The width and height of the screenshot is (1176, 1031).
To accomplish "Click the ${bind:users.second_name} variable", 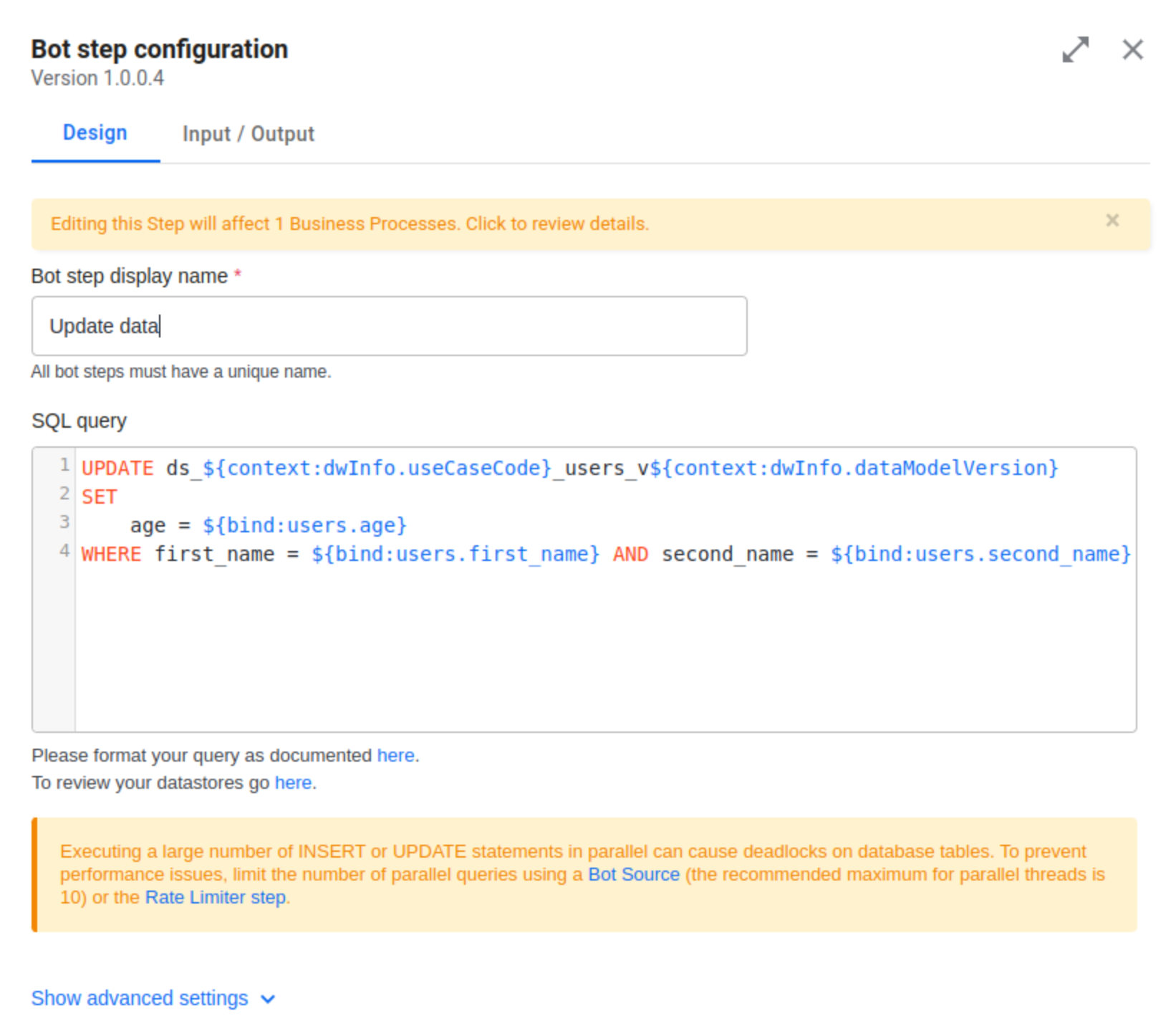I will click(980, 554).
